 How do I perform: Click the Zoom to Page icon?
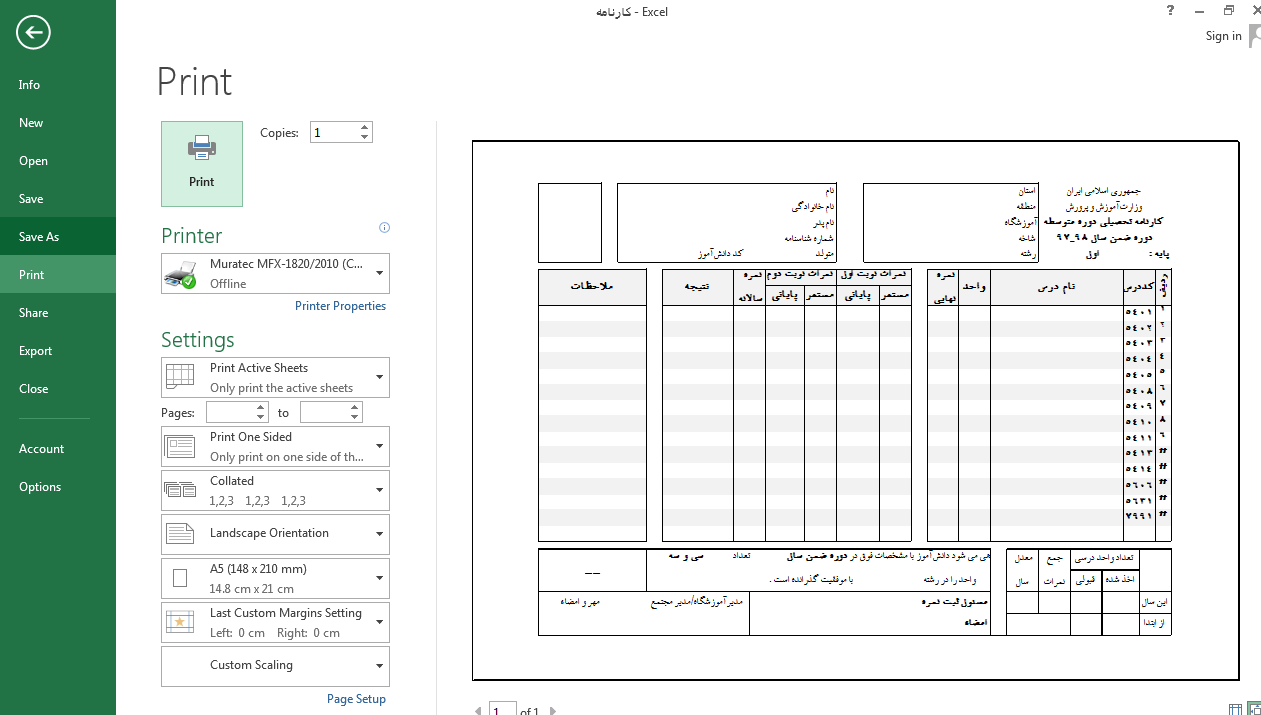tap(1253, 710)
